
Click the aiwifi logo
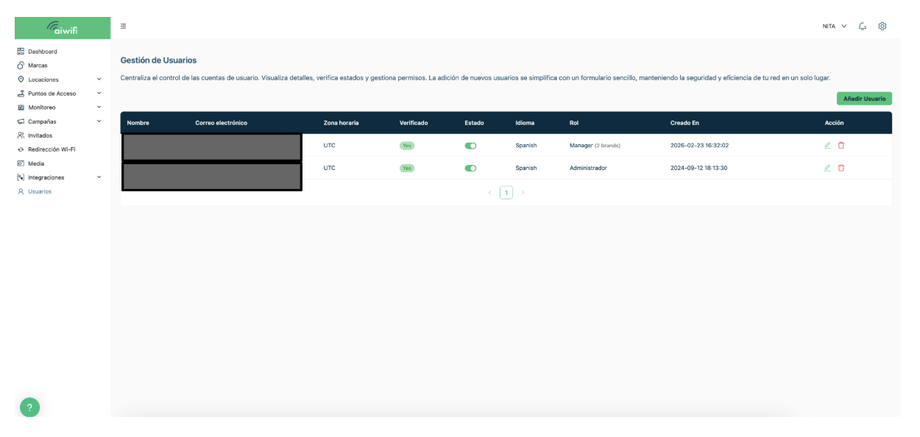coord(62,28)
